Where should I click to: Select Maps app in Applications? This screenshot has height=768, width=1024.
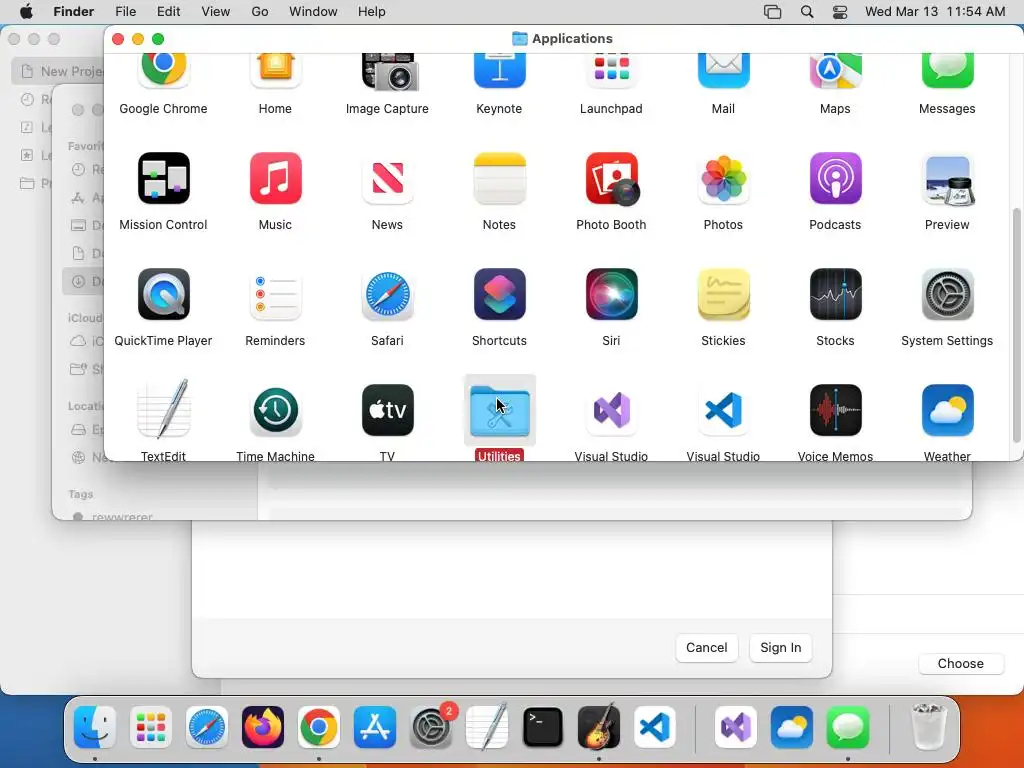[x=835, y=72]
